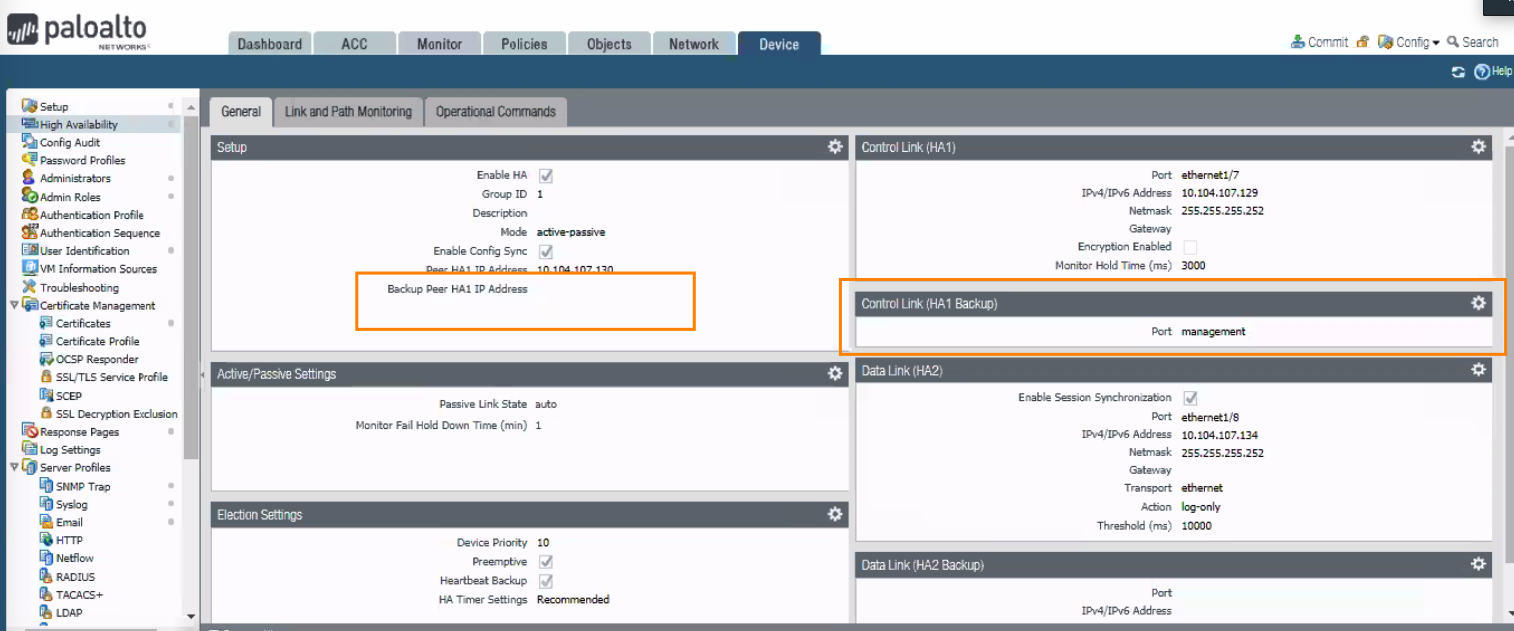Collapse the Certificate Management tree node

[x=14, y=305]
